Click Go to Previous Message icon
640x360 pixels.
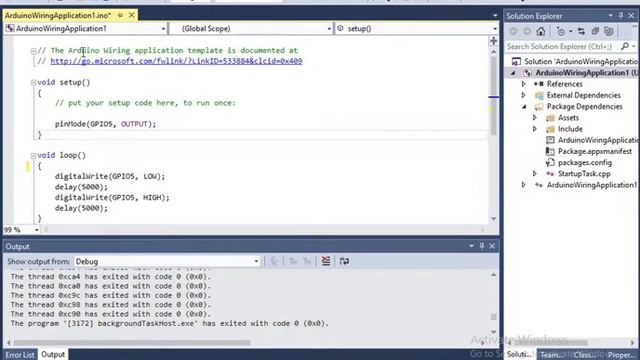tap(293, 261)
